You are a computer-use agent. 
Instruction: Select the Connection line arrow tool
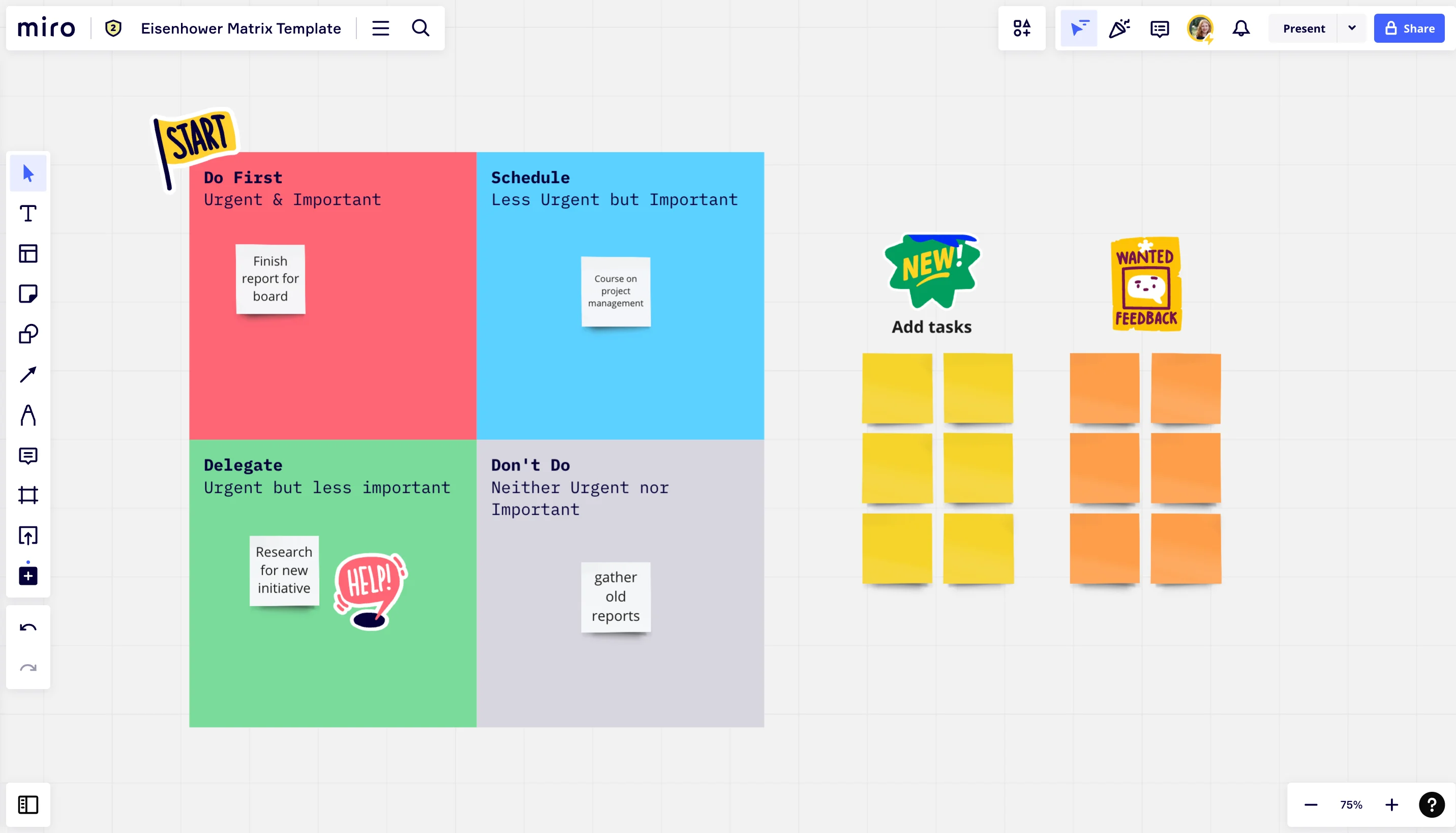point(28,375)
